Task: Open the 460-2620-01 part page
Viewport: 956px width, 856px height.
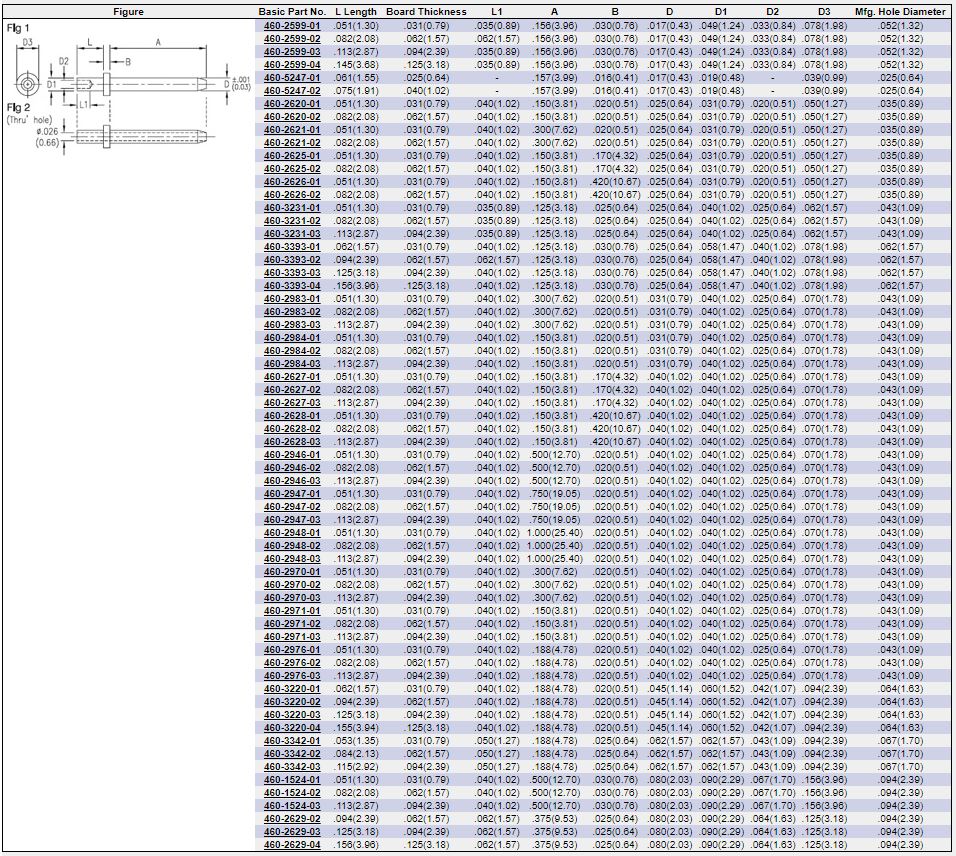Action: [x=292, y=104]
